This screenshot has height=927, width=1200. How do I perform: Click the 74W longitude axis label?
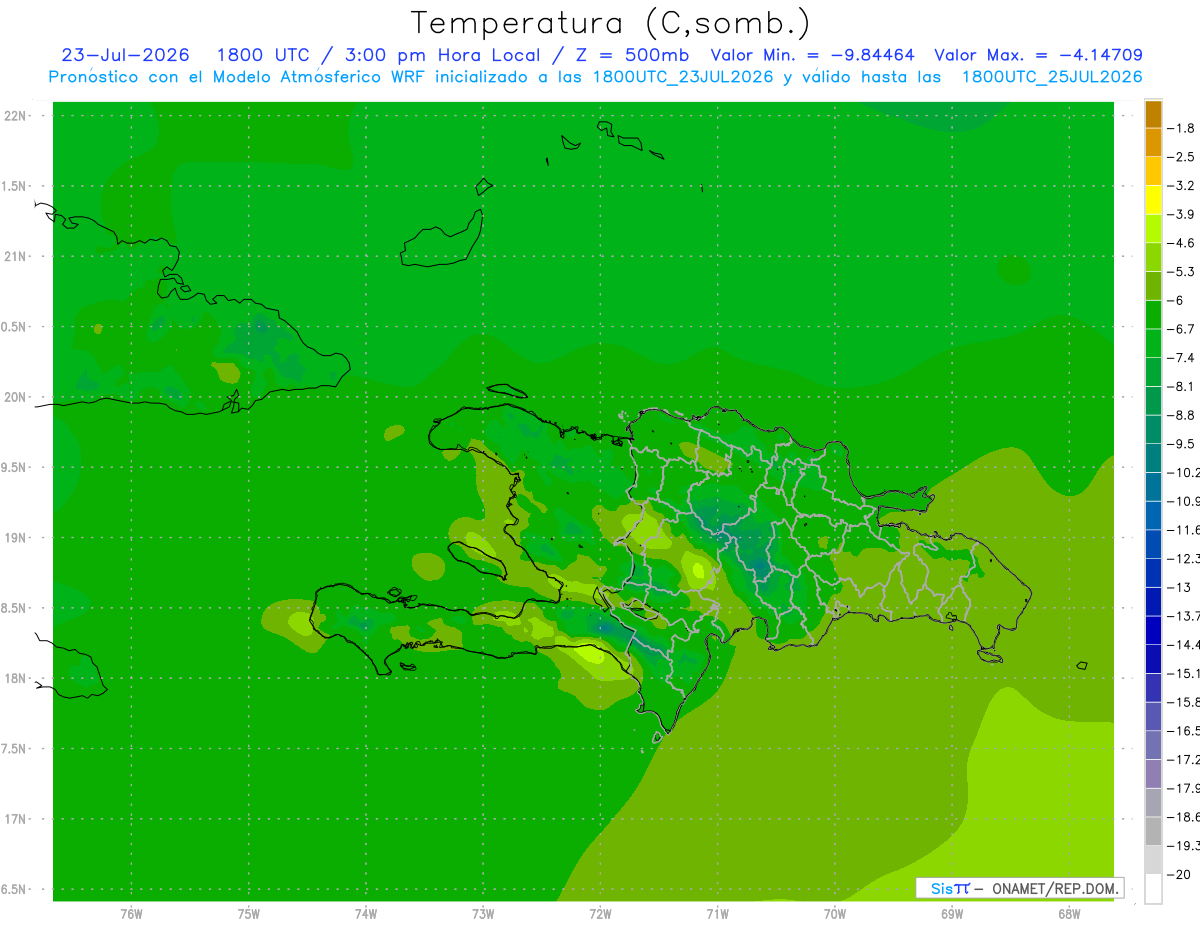click(x=366, y=913)
